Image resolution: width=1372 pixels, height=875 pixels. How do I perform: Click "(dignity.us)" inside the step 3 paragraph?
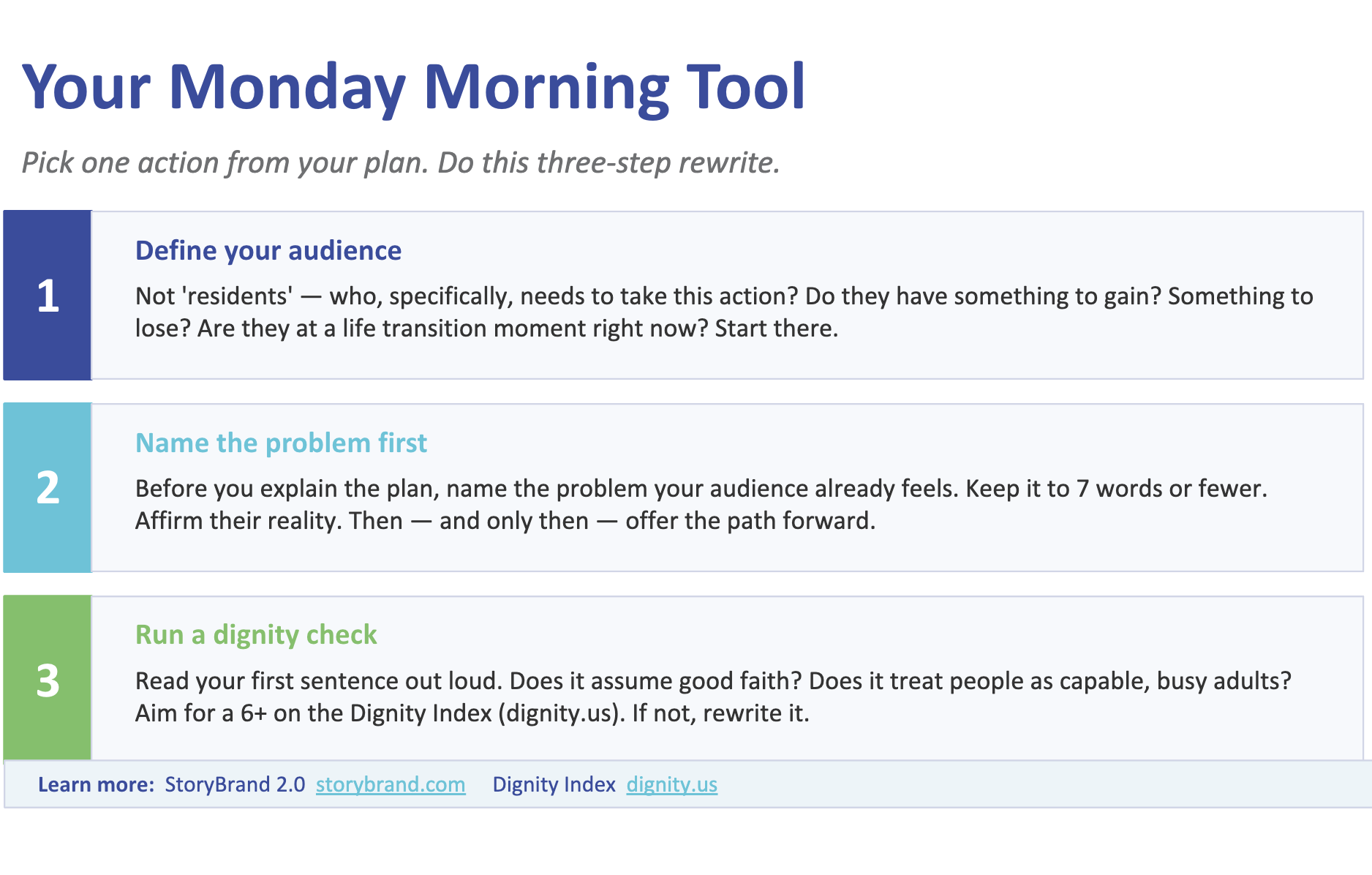click(x=559, y=713)
